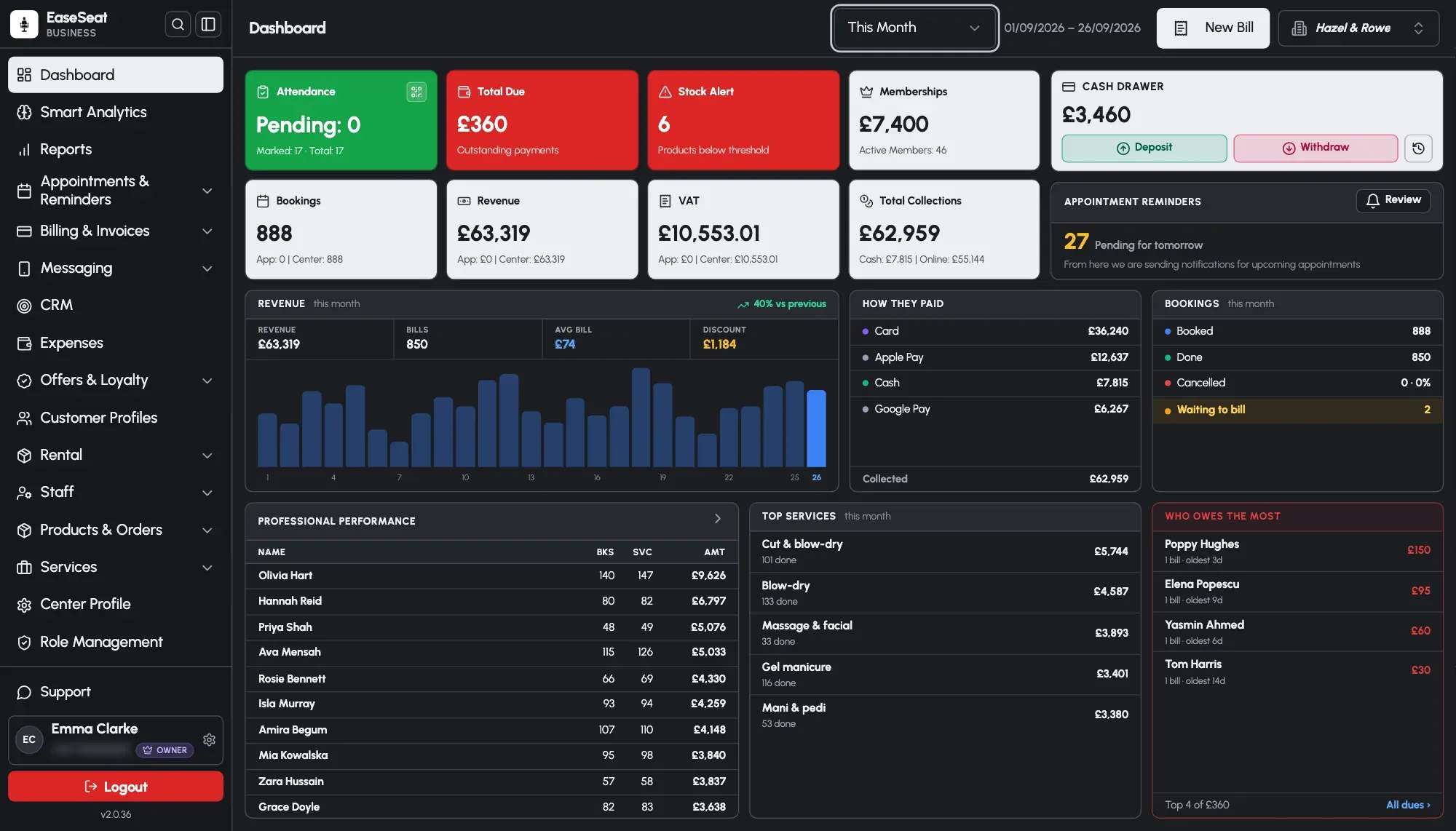
Task: Click the highlighted day 26 revenue bar
Action: pyautogui.click(x=816, y=429)
